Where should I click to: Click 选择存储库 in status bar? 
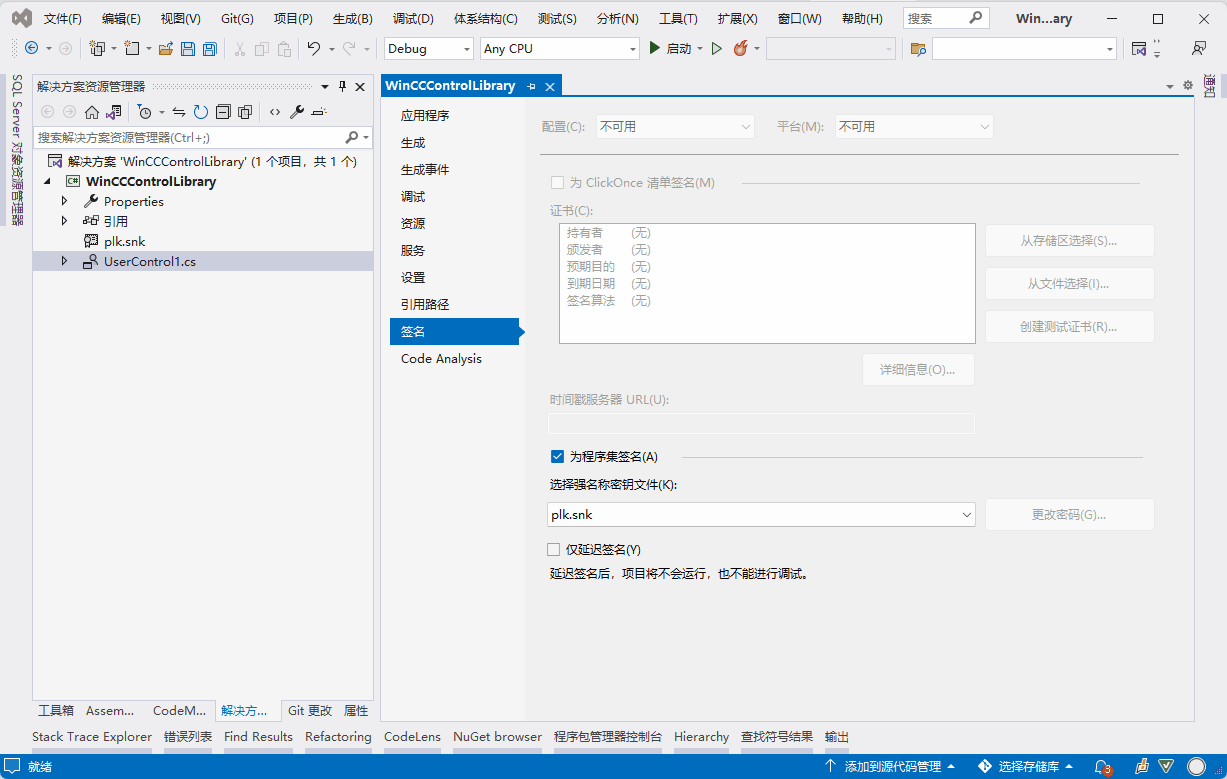point(1025,766)
